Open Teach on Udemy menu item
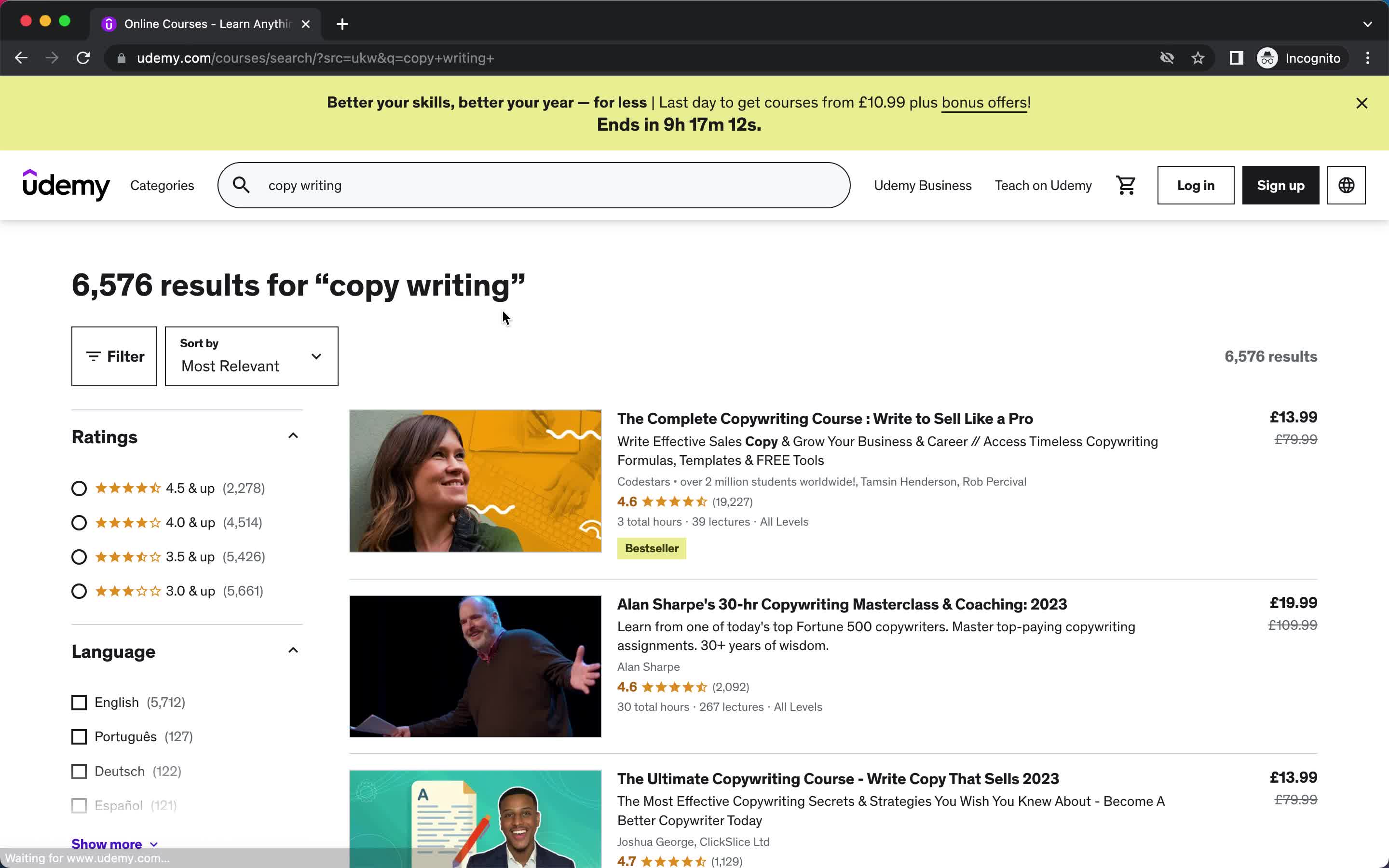1389x868 pixels. (x=1043, y=185)
